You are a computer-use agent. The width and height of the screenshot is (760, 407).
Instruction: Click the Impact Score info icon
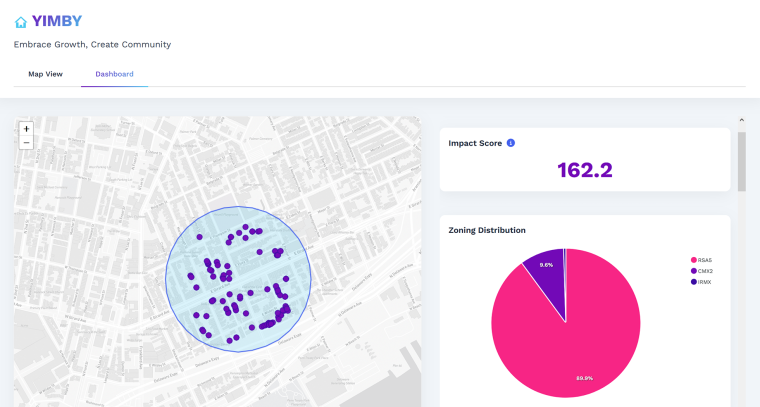point(510,143)
